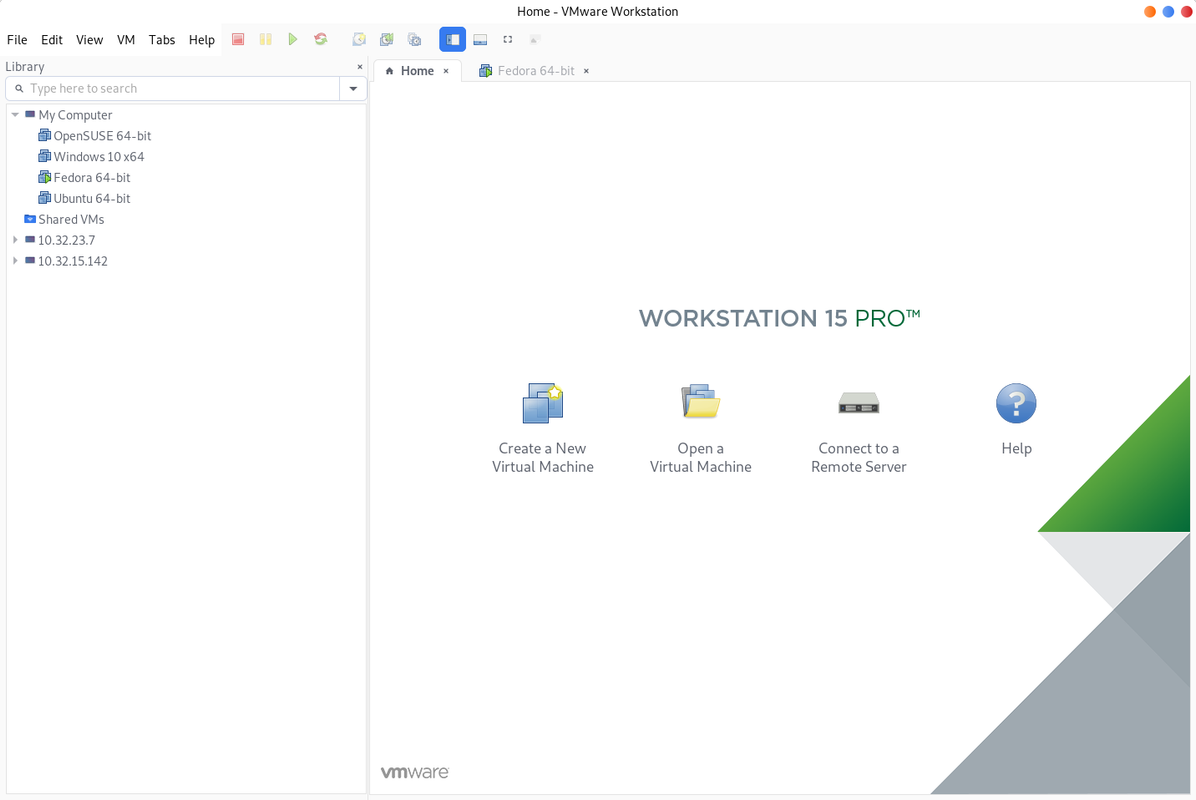Click the My Computer monitor icon
This screenshot has width=1196, height=800.
(x=30, y=114)
